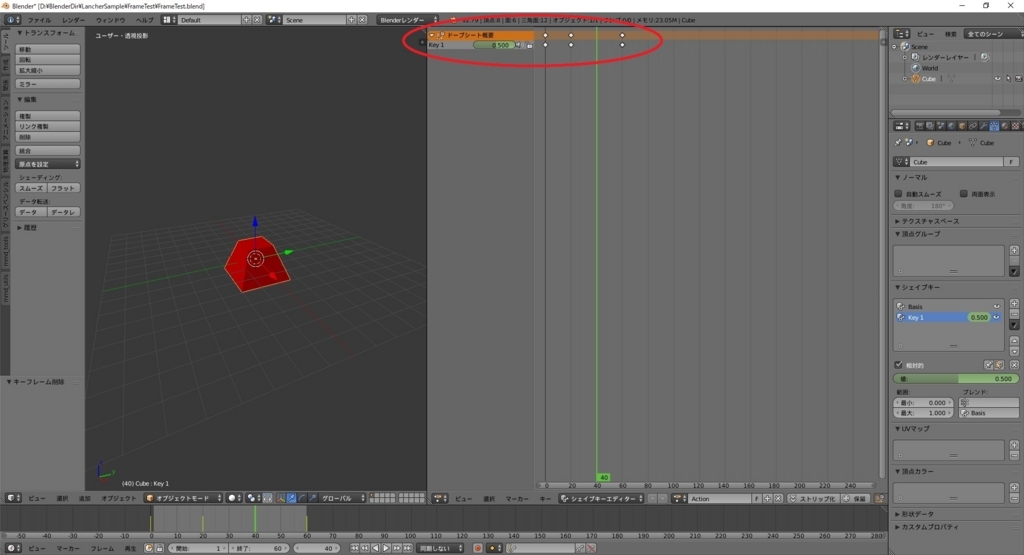This screenshot has height=555, width=1024.
Task: Open the 同期しない sync dropdown
Action: pyautogui.click(x=440, y=548)
